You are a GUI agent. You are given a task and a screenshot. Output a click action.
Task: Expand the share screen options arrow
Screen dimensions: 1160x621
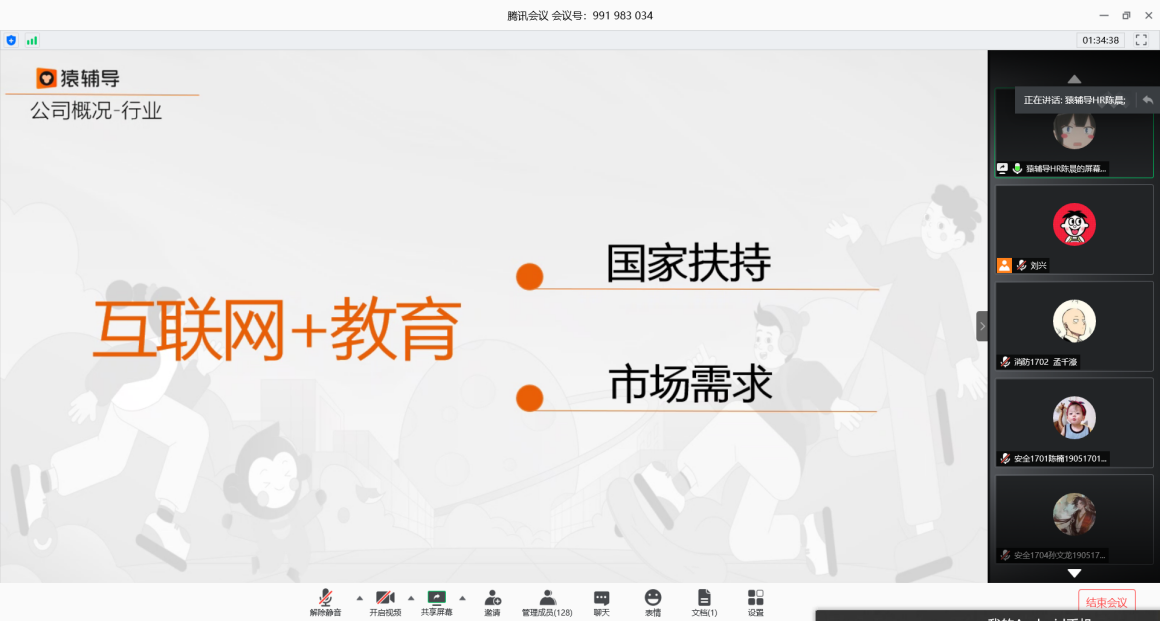(x=462, y=598)
